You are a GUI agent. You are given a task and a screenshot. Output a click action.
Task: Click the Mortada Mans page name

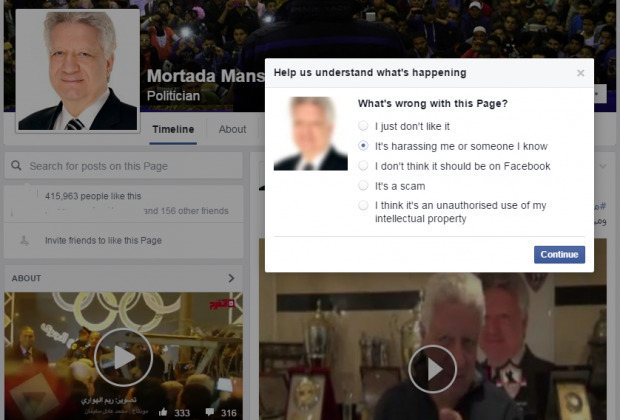coord(206,76)
